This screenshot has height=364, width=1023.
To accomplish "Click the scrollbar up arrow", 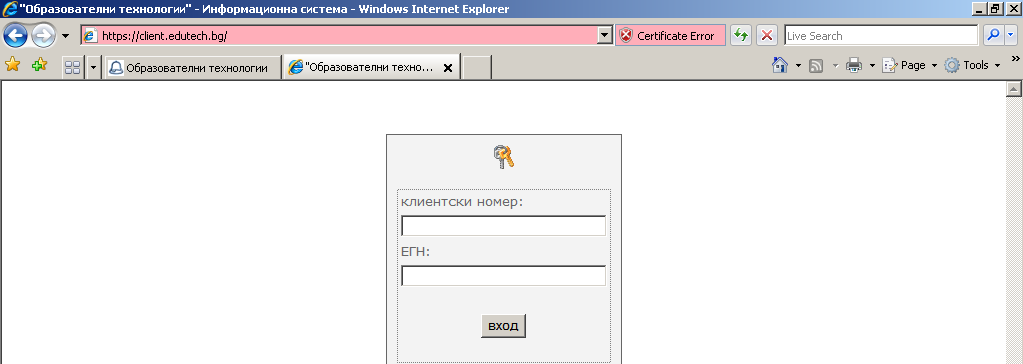I will (x=1015, y=89).
